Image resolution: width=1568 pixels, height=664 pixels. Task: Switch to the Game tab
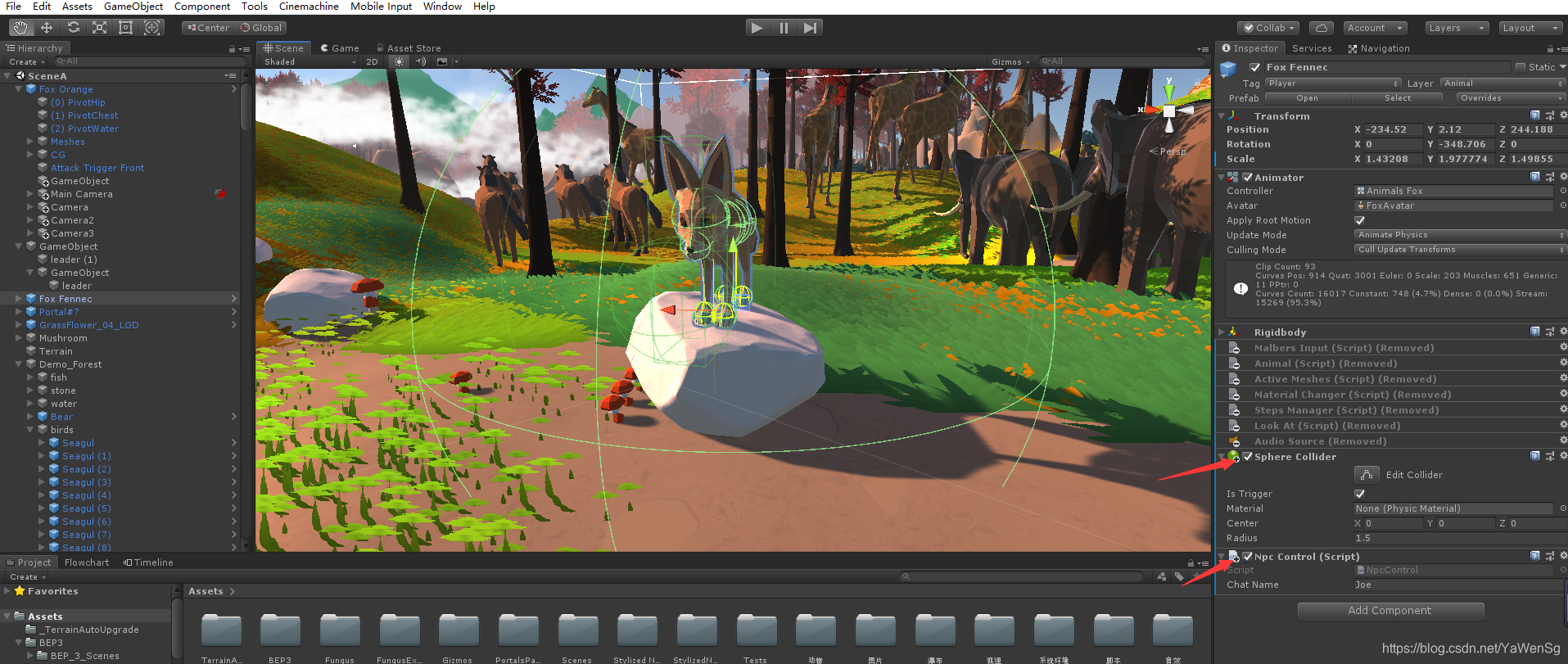tap(340, 48)
